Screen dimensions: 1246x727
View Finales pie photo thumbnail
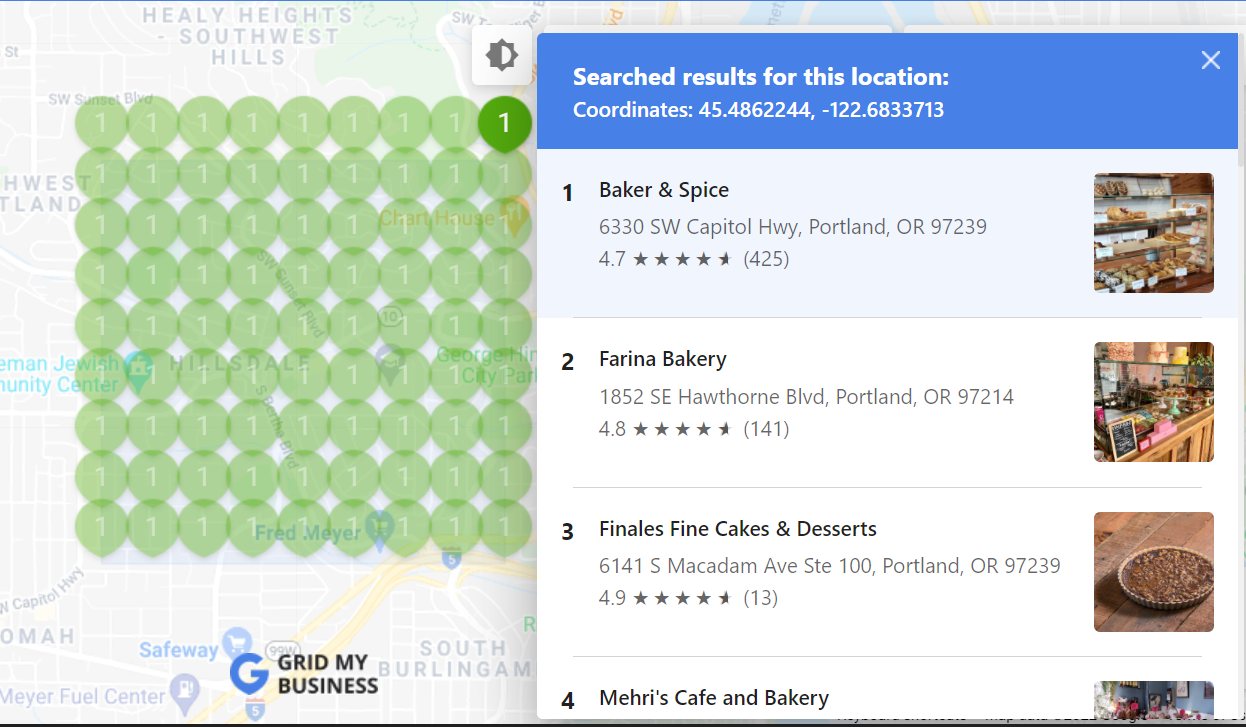[x=1153, y=572]
